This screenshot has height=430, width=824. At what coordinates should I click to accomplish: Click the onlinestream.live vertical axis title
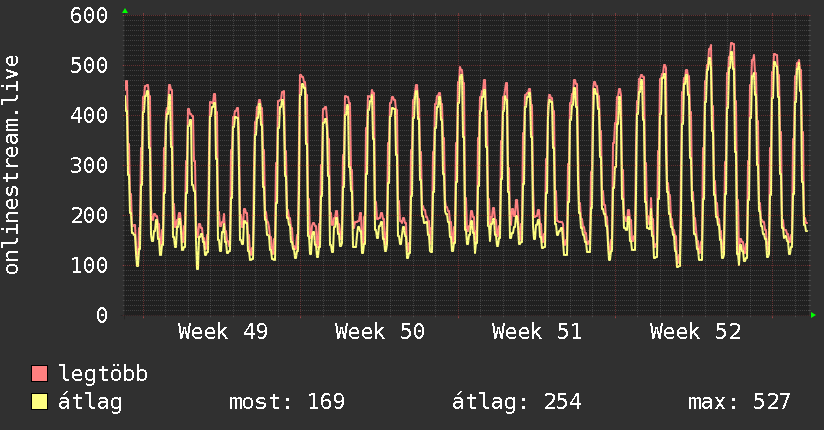click(12, 165)
